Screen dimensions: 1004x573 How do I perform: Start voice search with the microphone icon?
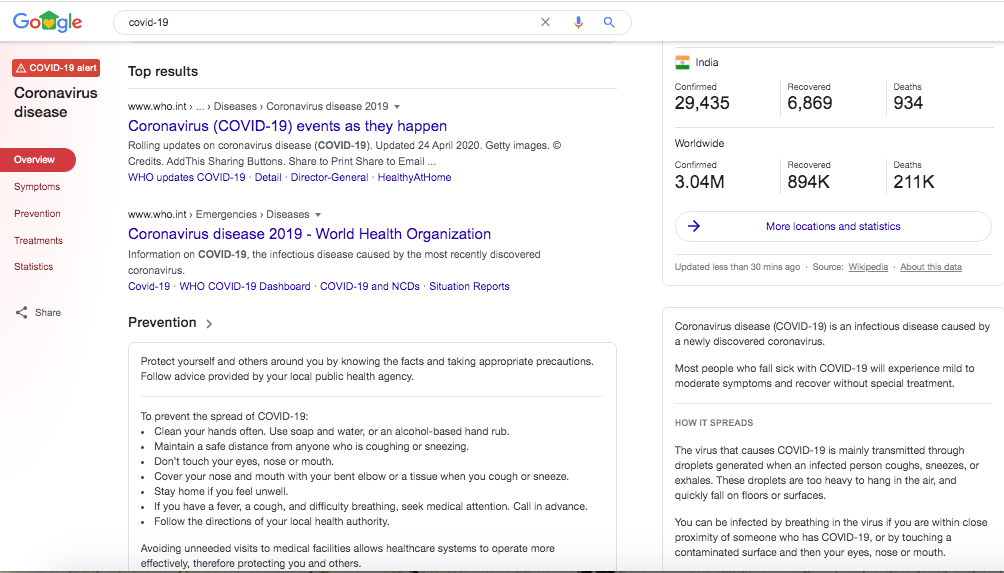tap(578, 22)
